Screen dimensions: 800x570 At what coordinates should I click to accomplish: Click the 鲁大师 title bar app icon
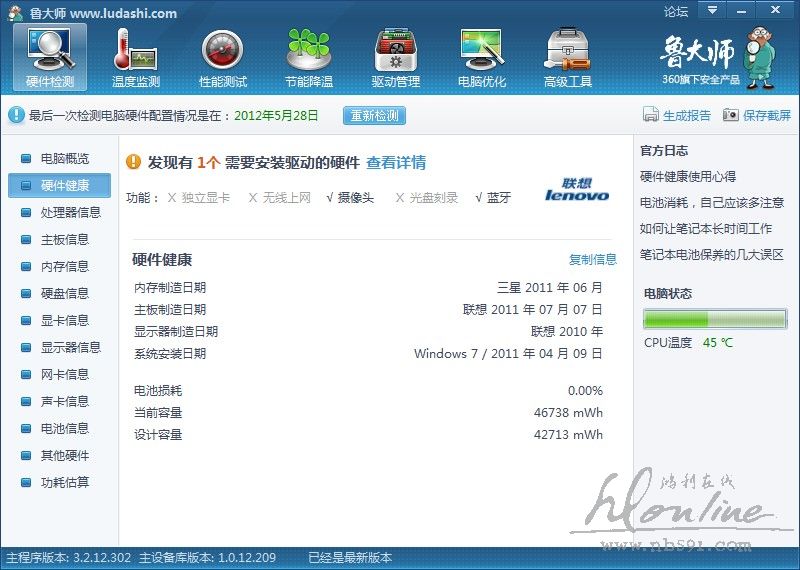pyautogui.click(x=15, y=12)
